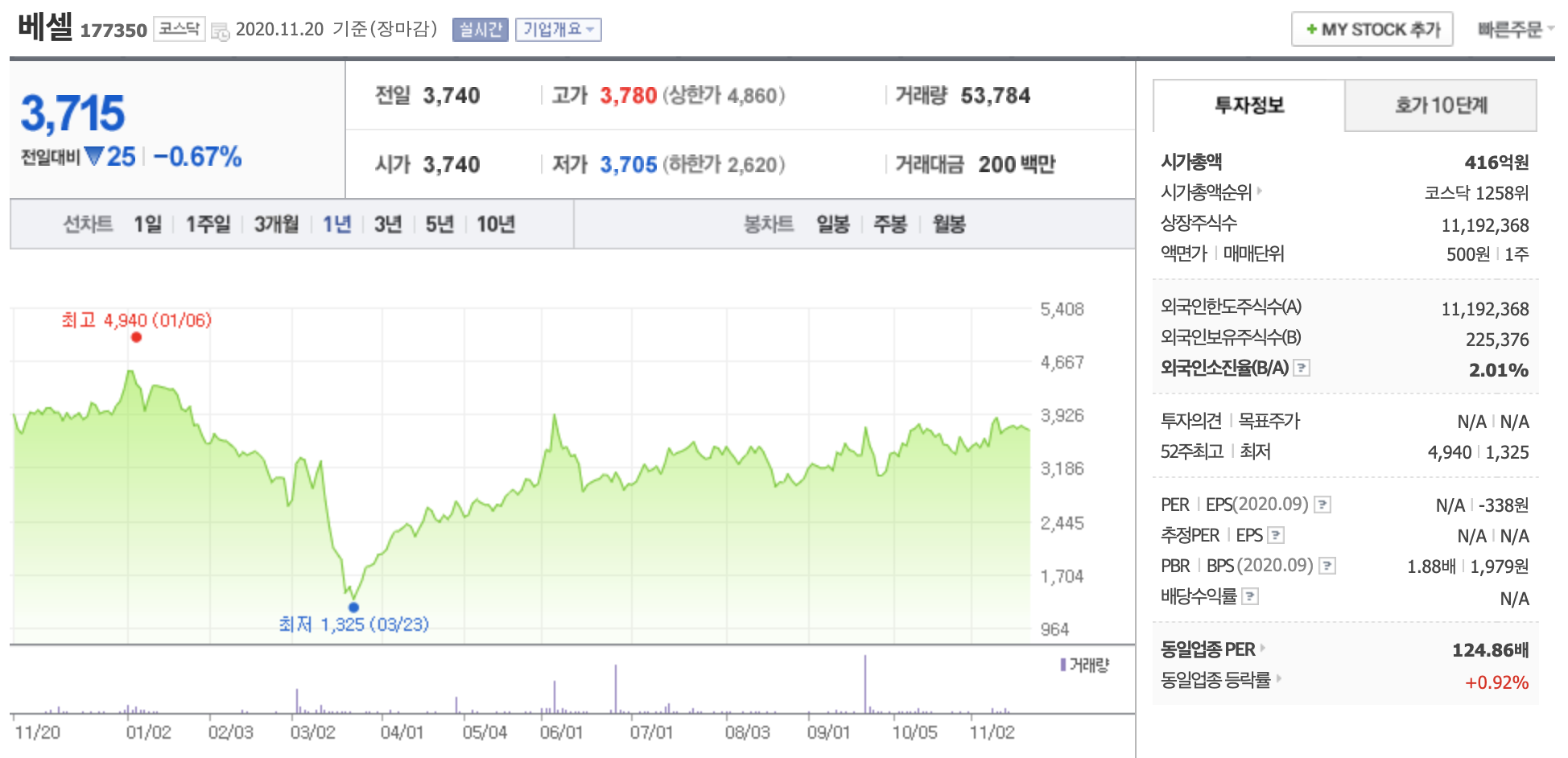The width and height of the screenshot is (1568, 758).
Task: Click the 최저 1,325 marker on the chart
Action: 353,606
